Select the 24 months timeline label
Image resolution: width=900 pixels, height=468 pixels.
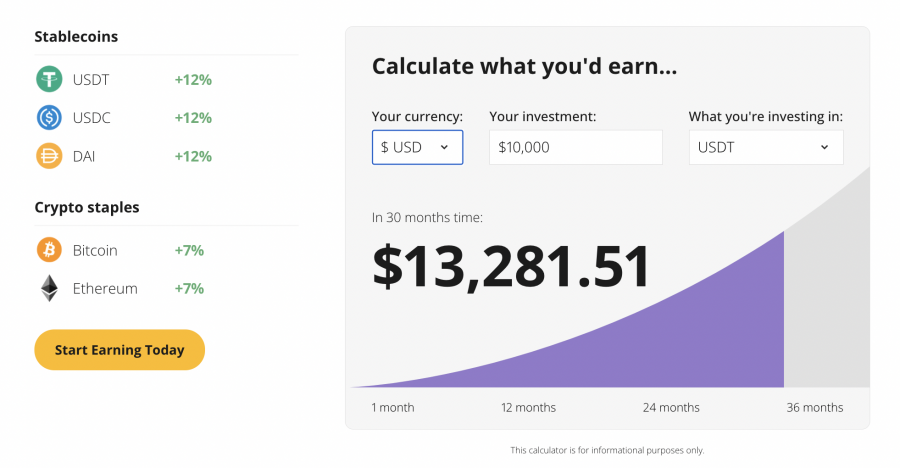pos(671,407)
